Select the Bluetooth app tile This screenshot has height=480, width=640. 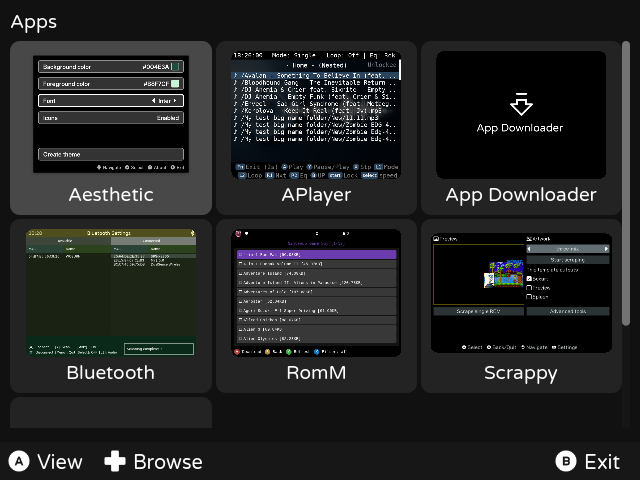tap(111, 306)
